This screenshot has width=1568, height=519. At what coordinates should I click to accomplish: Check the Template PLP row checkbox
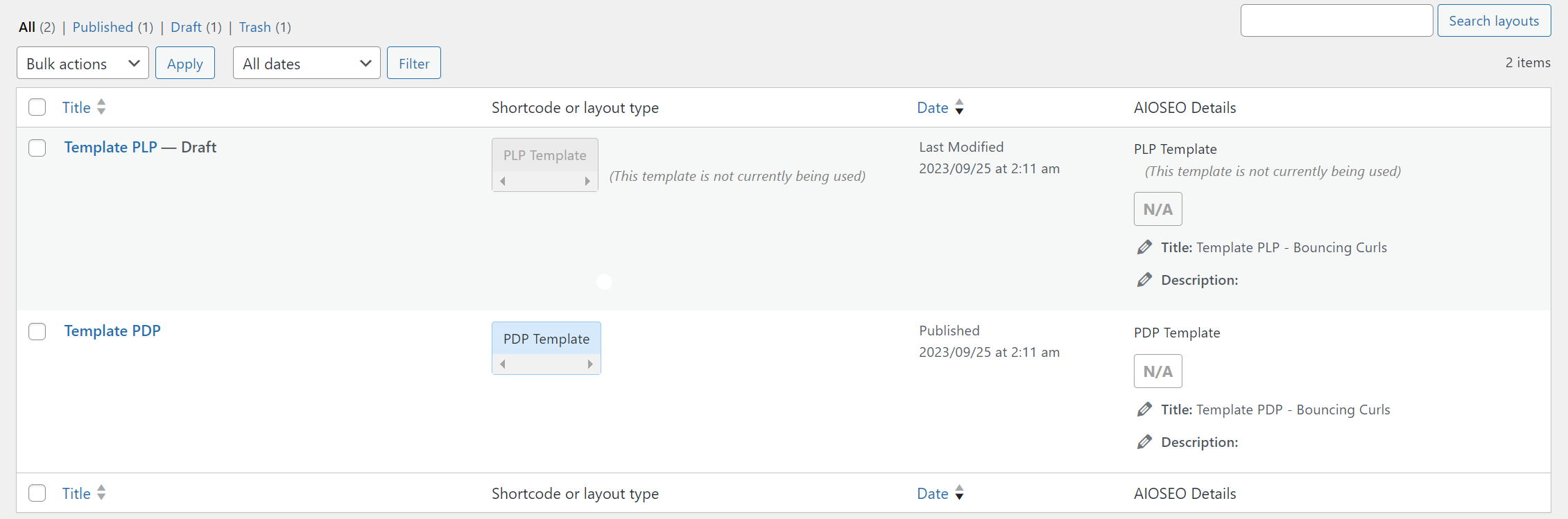[37, 148]
